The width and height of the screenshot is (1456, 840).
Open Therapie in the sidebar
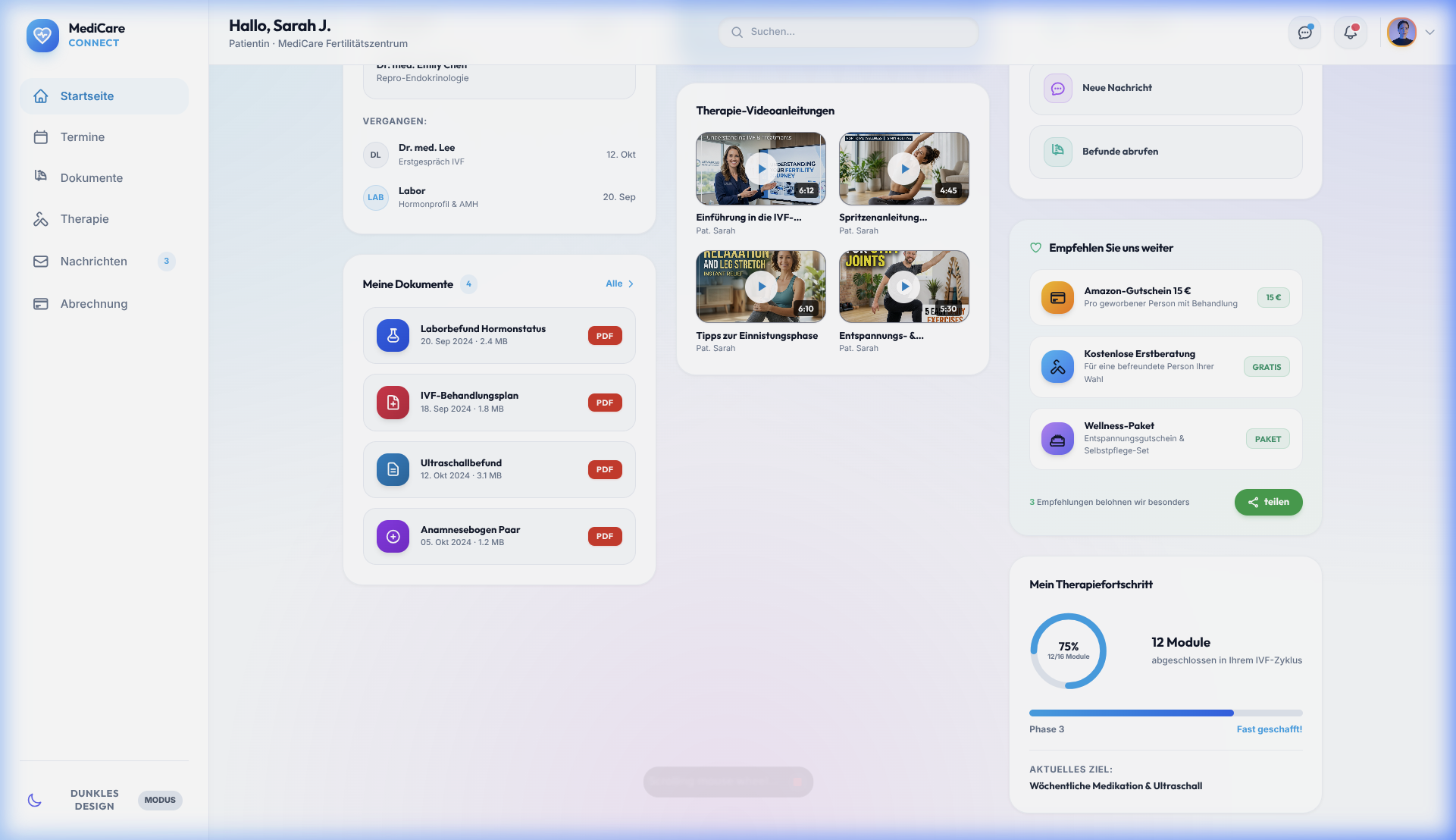point(105,219)
